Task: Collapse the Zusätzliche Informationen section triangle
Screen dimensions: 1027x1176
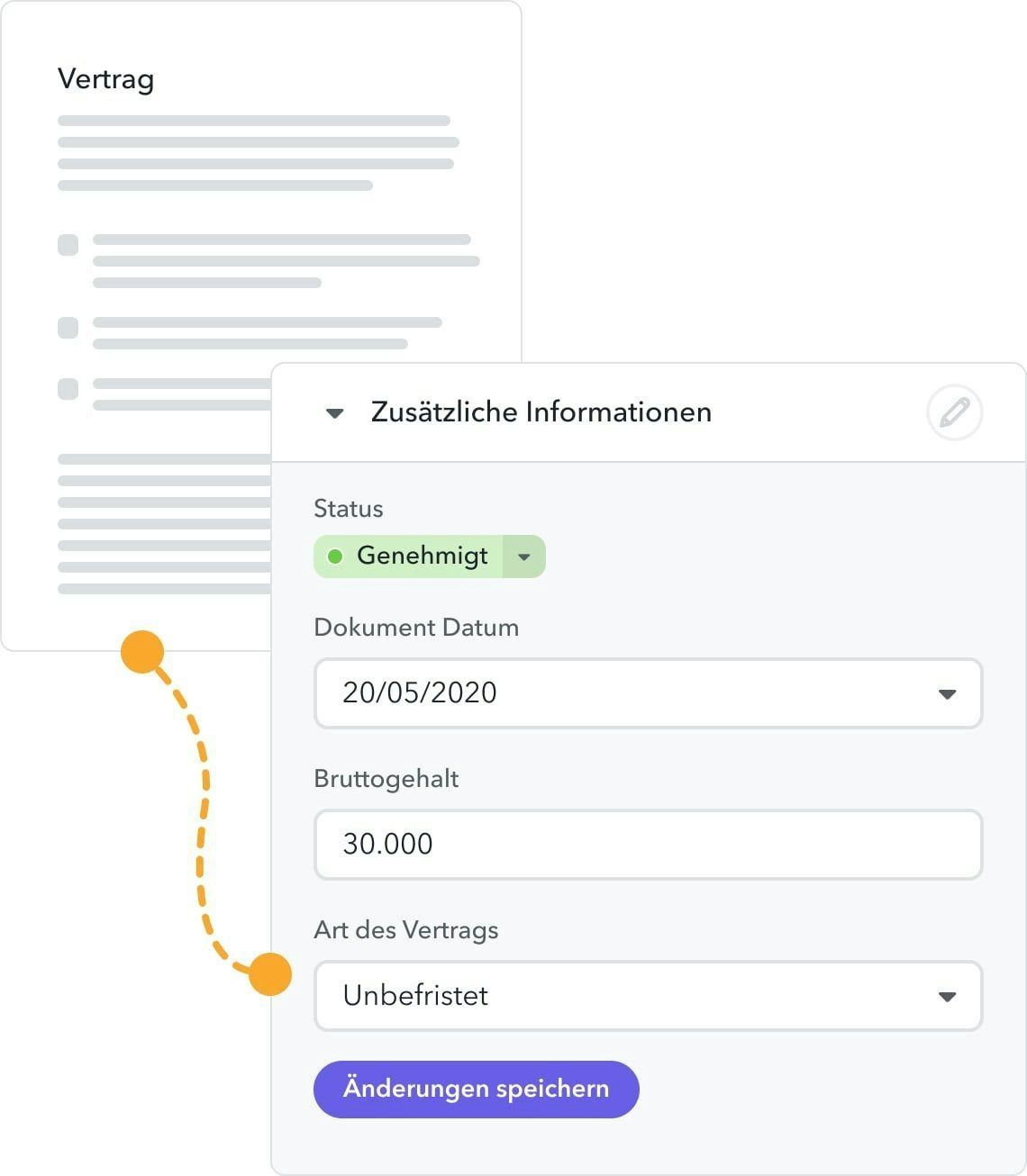Action: 335,413
